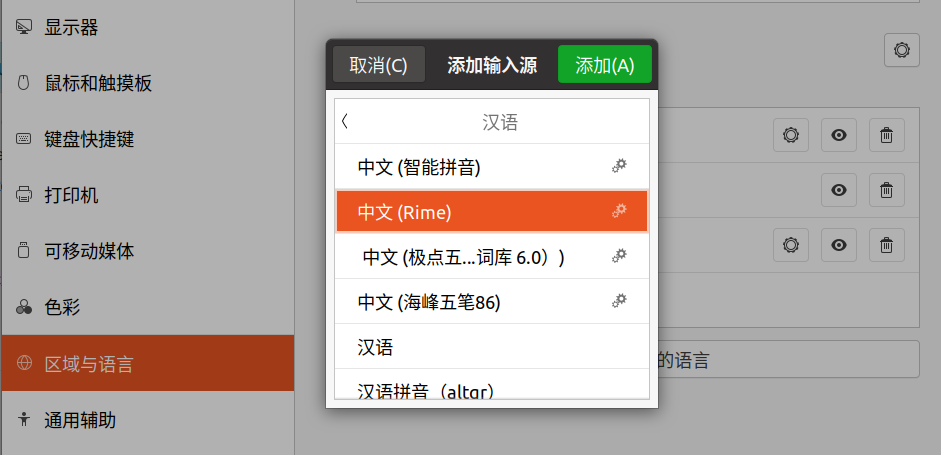The width and height of the screenshot is (941, 455).
Task: Click the eye preview button in the second input source row
Action: [839, 189]
